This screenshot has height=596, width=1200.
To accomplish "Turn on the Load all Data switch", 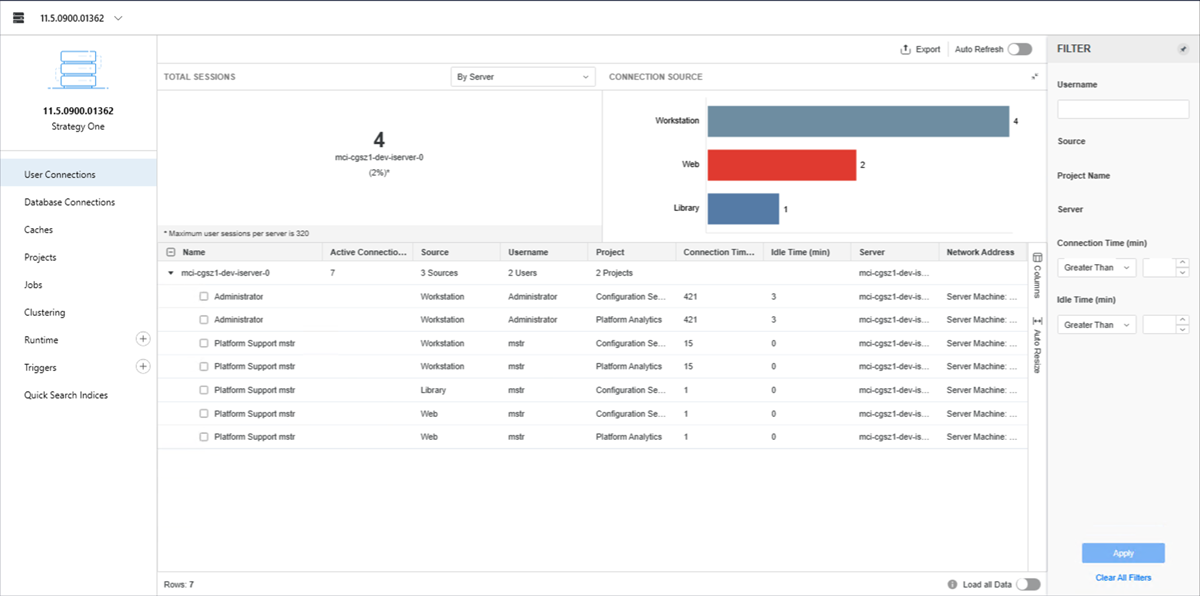I will 1027,584.
